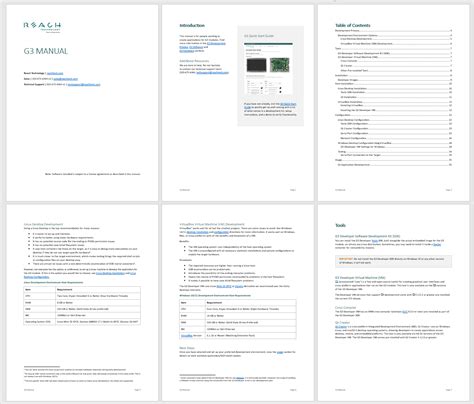This screenshot has height=404, width=474.
Task: Click the Cross Compiler subheading
Action: pos(345,308)
